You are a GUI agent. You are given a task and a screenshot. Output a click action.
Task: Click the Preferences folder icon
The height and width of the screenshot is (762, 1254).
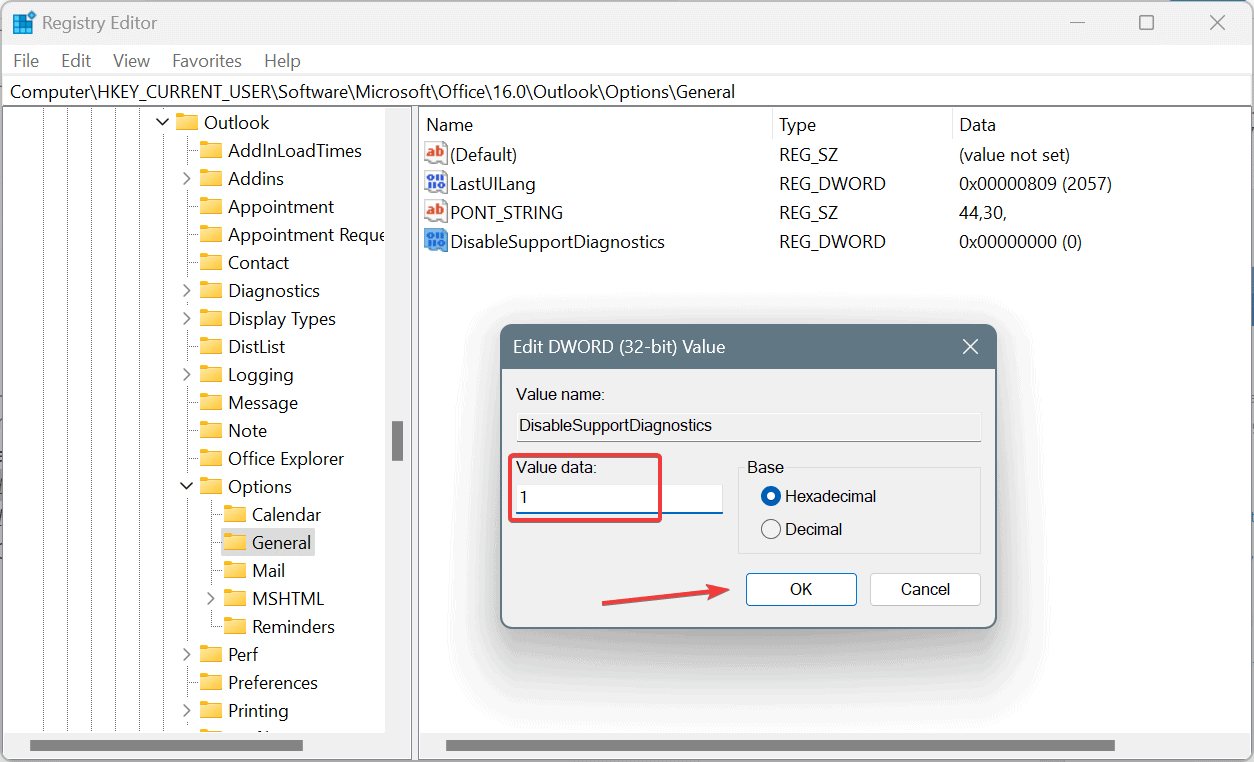pyautogui.click(x=211, y=682)
